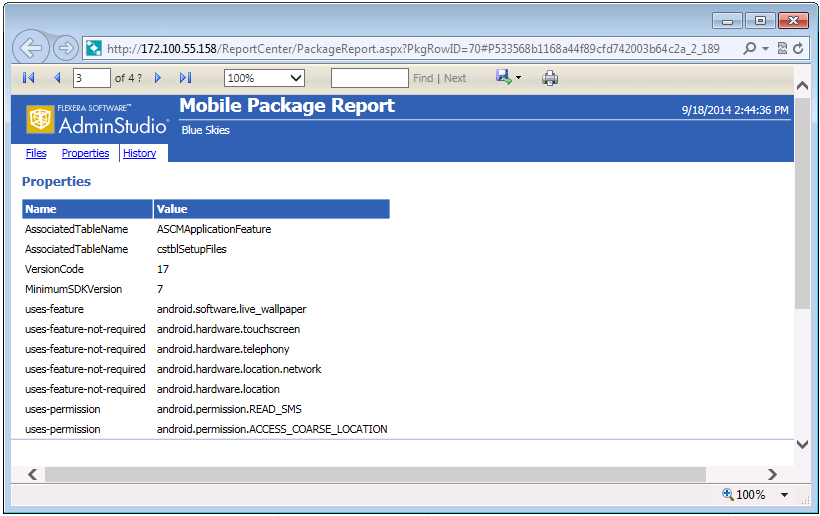This screenshot has width=820, height=516.
Task: Click the Next search result link
Action: (455, 78)
